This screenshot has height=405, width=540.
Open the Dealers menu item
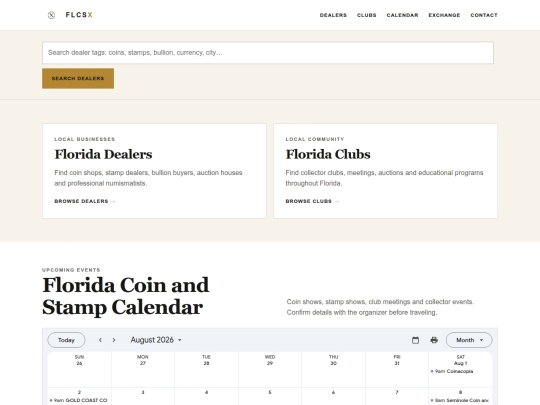[333, 15]
